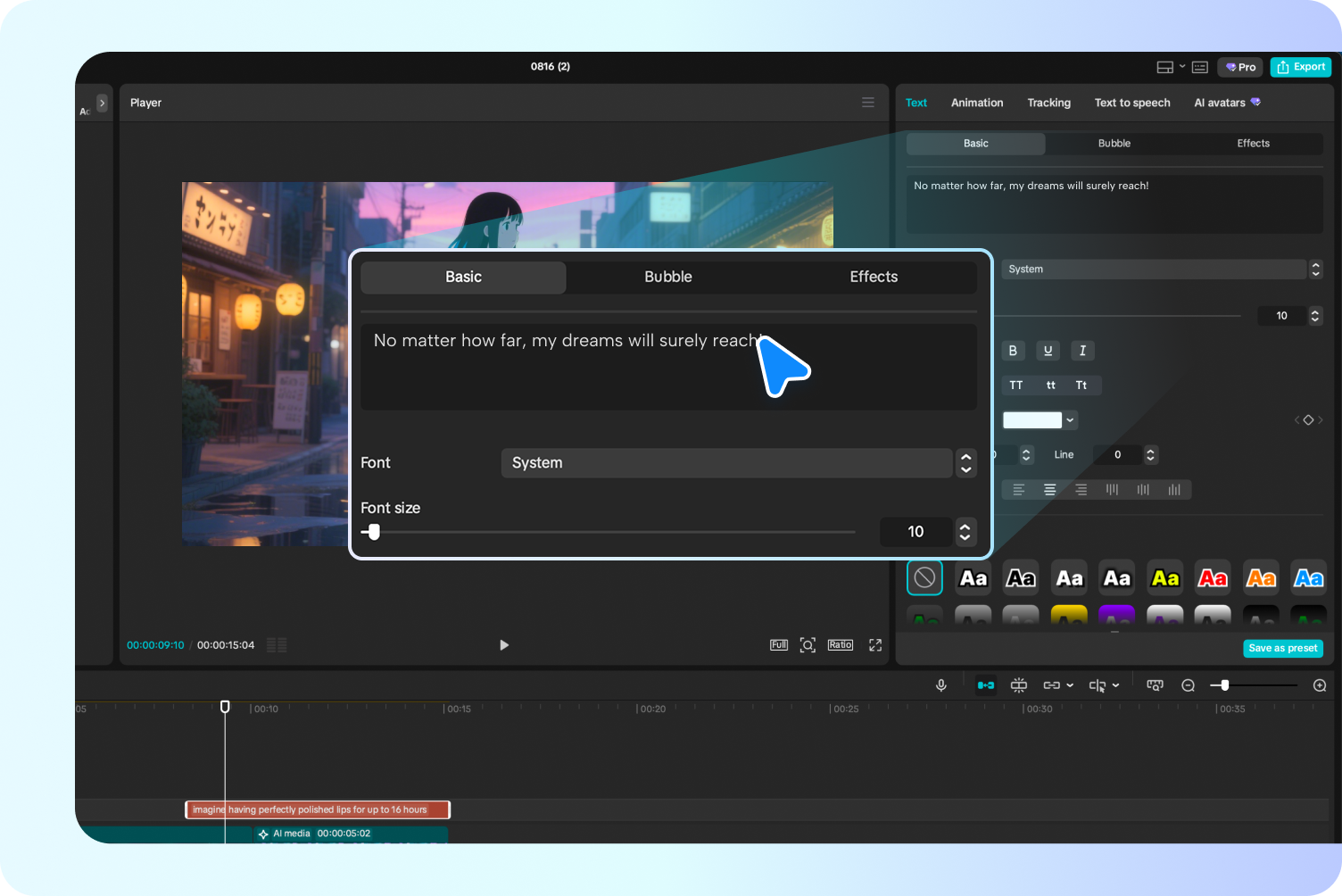Screen dimensions: 1342x896
Task: Open the Ratio control in the player
Action: click(x=841, y=645)
